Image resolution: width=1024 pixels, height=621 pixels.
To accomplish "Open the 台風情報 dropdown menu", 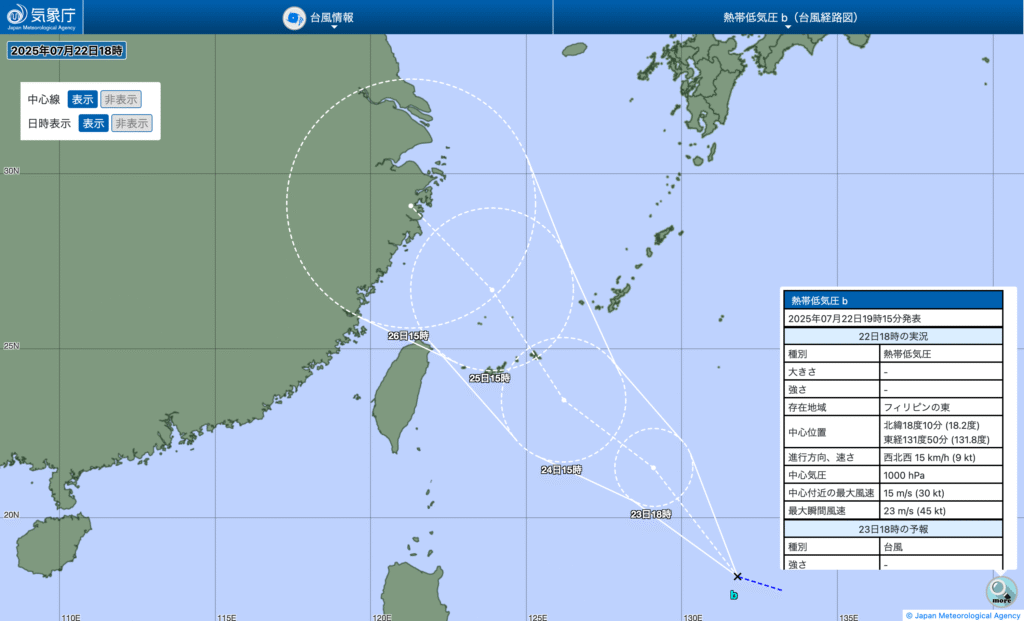I will (x=319, y=18).
